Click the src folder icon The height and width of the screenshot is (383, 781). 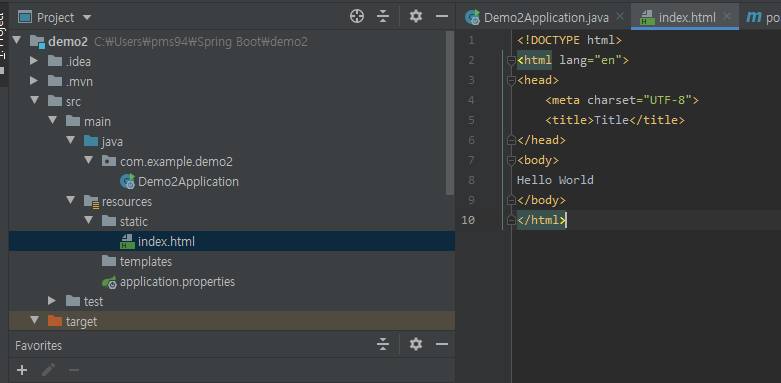pyautogui.click(x=55, y=101)
